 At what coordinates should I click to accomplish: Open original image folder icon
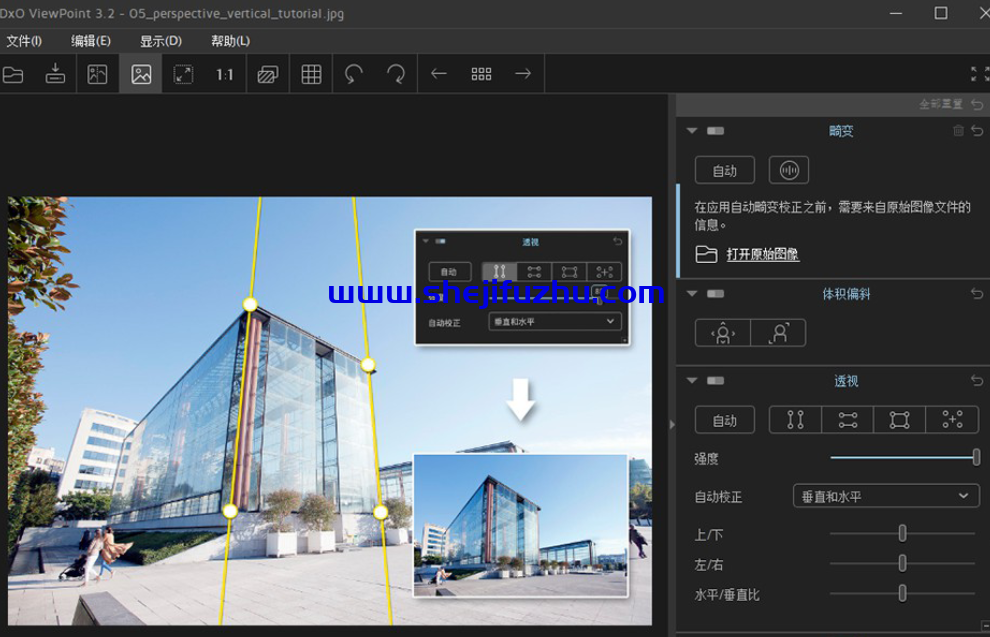[x=706, y=254]
